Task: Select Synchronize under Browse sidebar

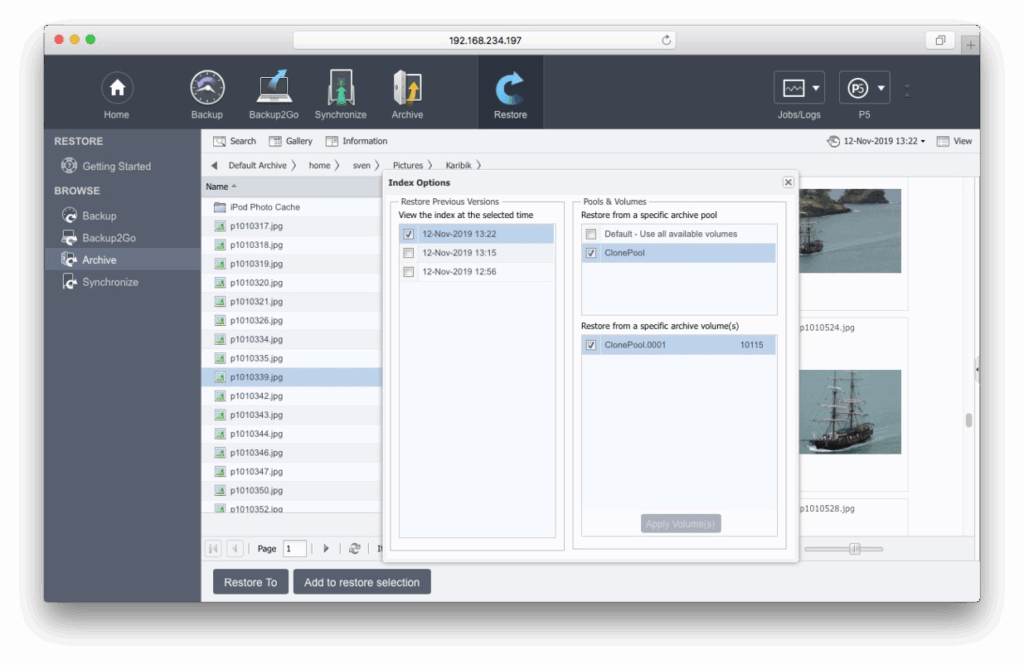Action: pyautogui.click(x=110, y=282)
